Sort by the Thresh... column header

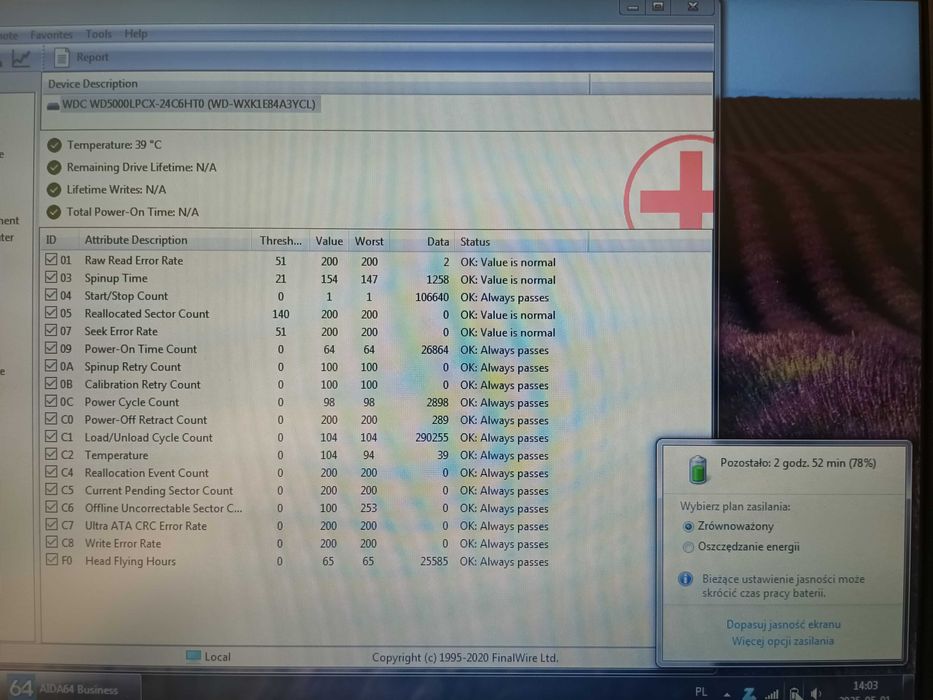[280, 240]
